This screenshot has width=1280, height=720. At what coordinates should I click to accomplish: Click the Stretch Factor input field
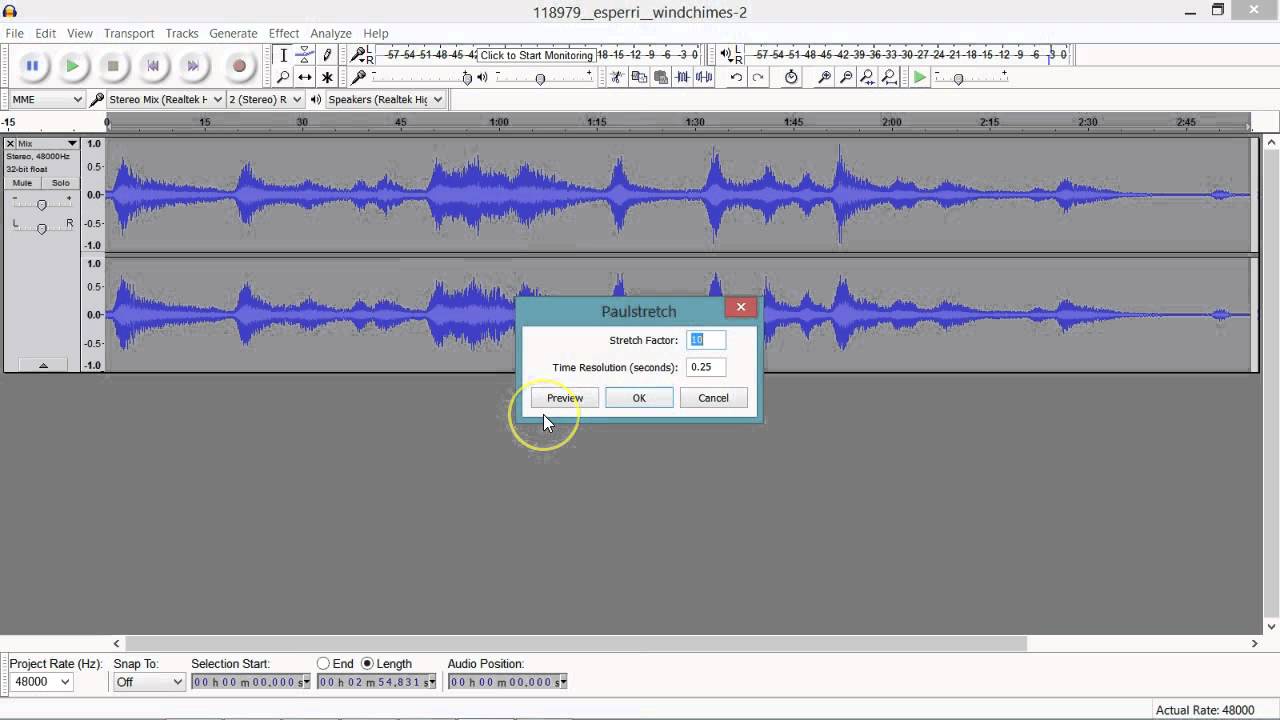706,340
